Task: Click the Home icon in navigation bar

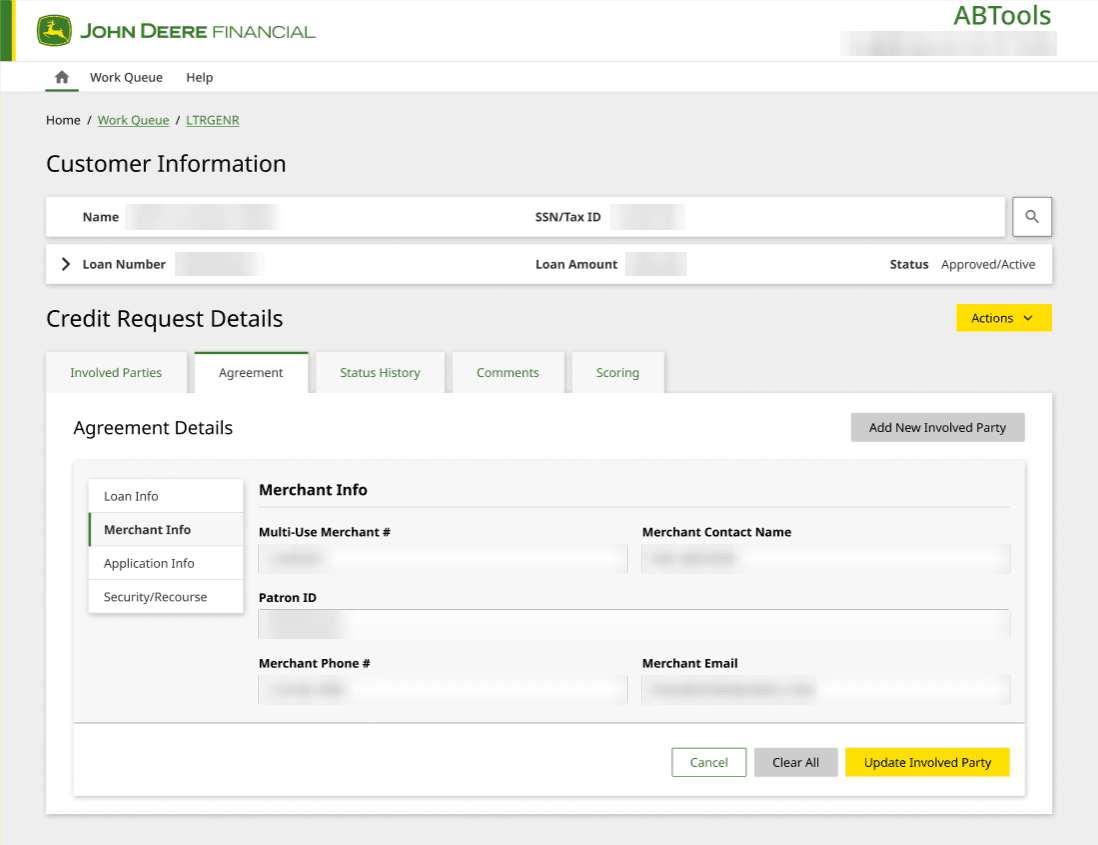Action: pos(62,77)
